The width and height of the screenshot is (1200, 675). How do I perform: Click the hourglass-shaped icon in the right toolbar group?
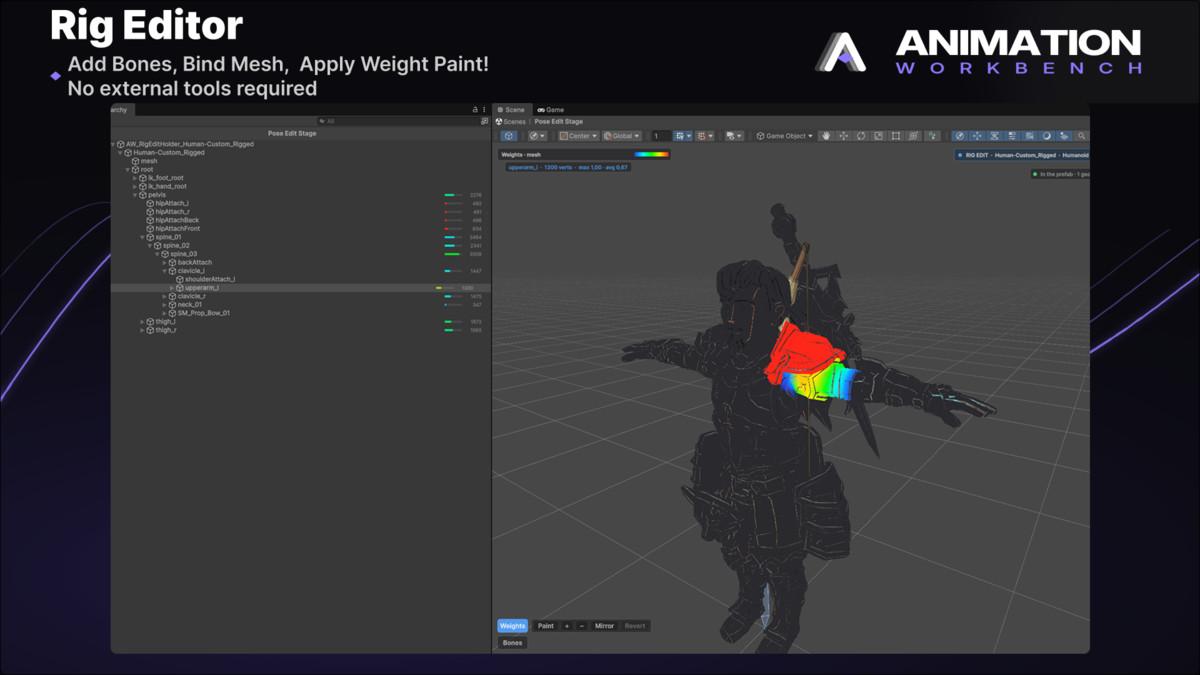point(995,136)
